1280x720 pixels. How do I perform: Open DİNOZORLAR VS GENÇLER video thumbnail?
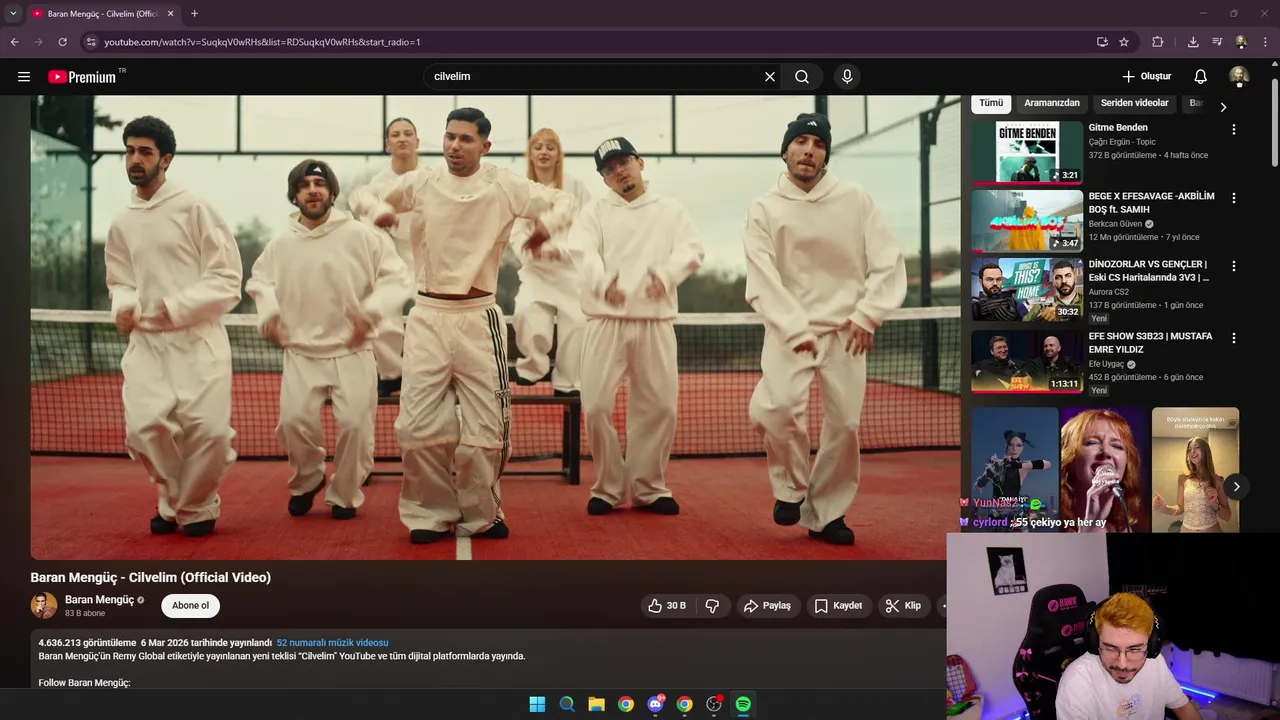(x=1027, y=290)
